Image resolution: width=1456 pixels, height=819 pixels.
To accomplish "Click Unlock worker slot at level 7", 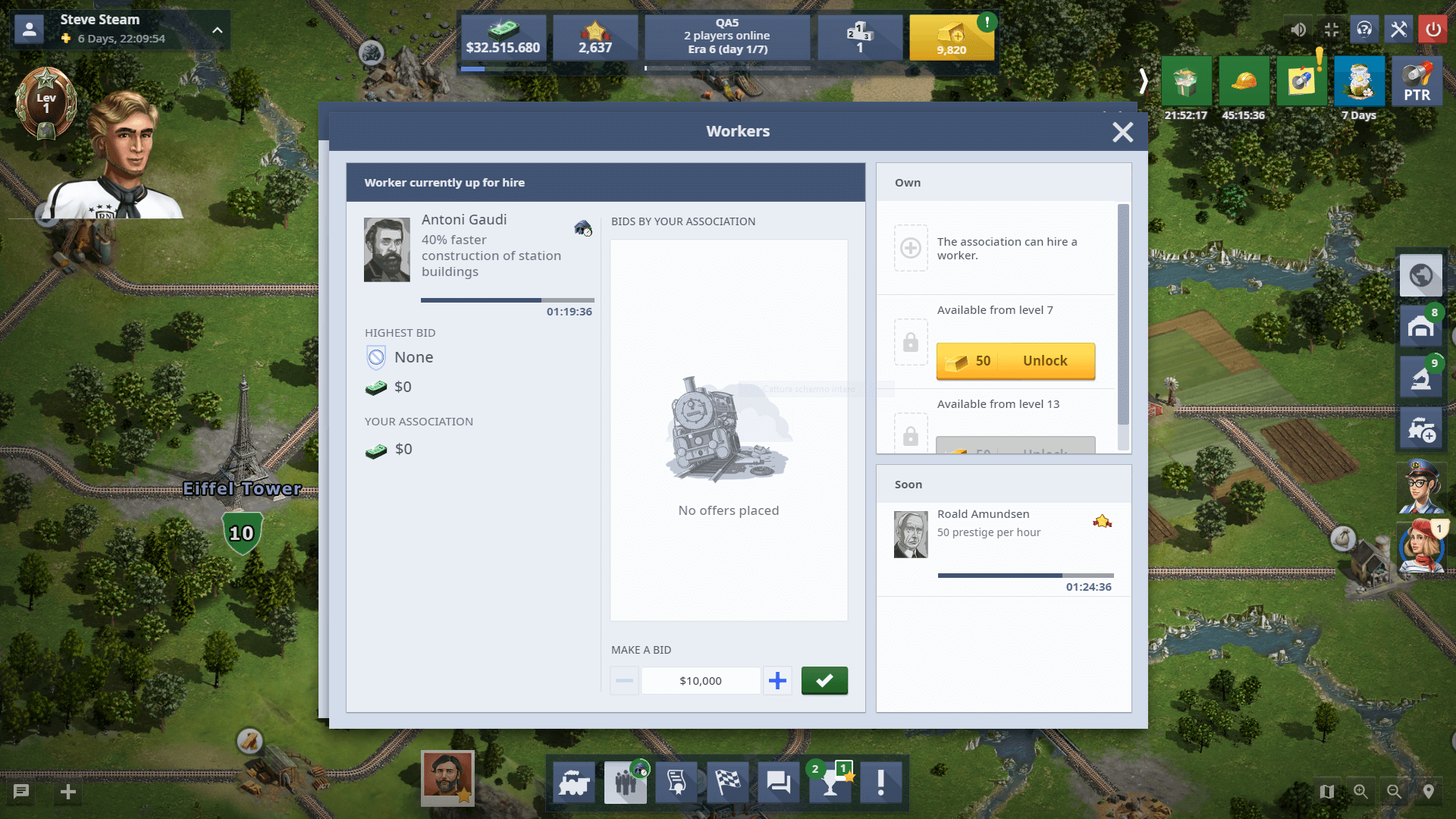I will click(1015, 360).
